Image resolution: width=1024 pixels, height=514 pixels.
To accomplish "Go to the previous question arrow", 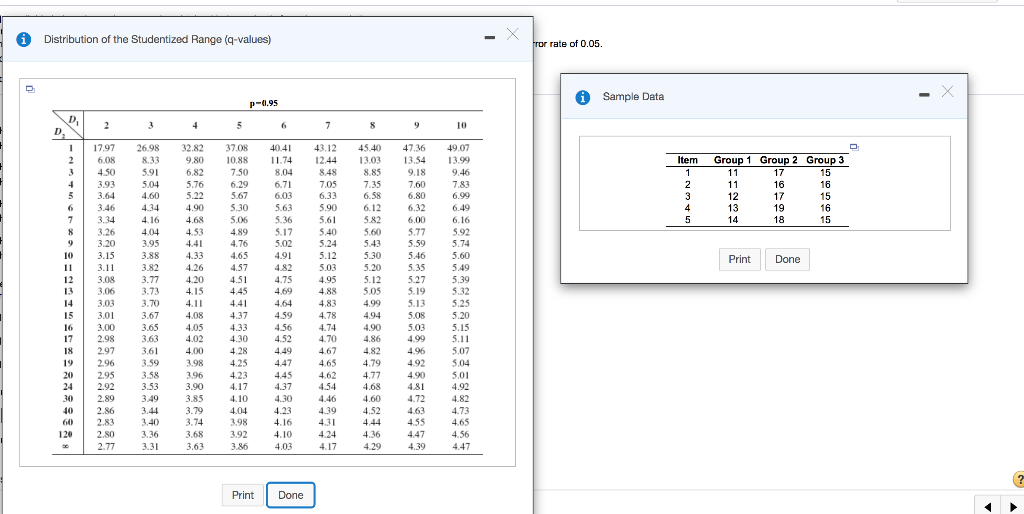I will coord(989,507).
